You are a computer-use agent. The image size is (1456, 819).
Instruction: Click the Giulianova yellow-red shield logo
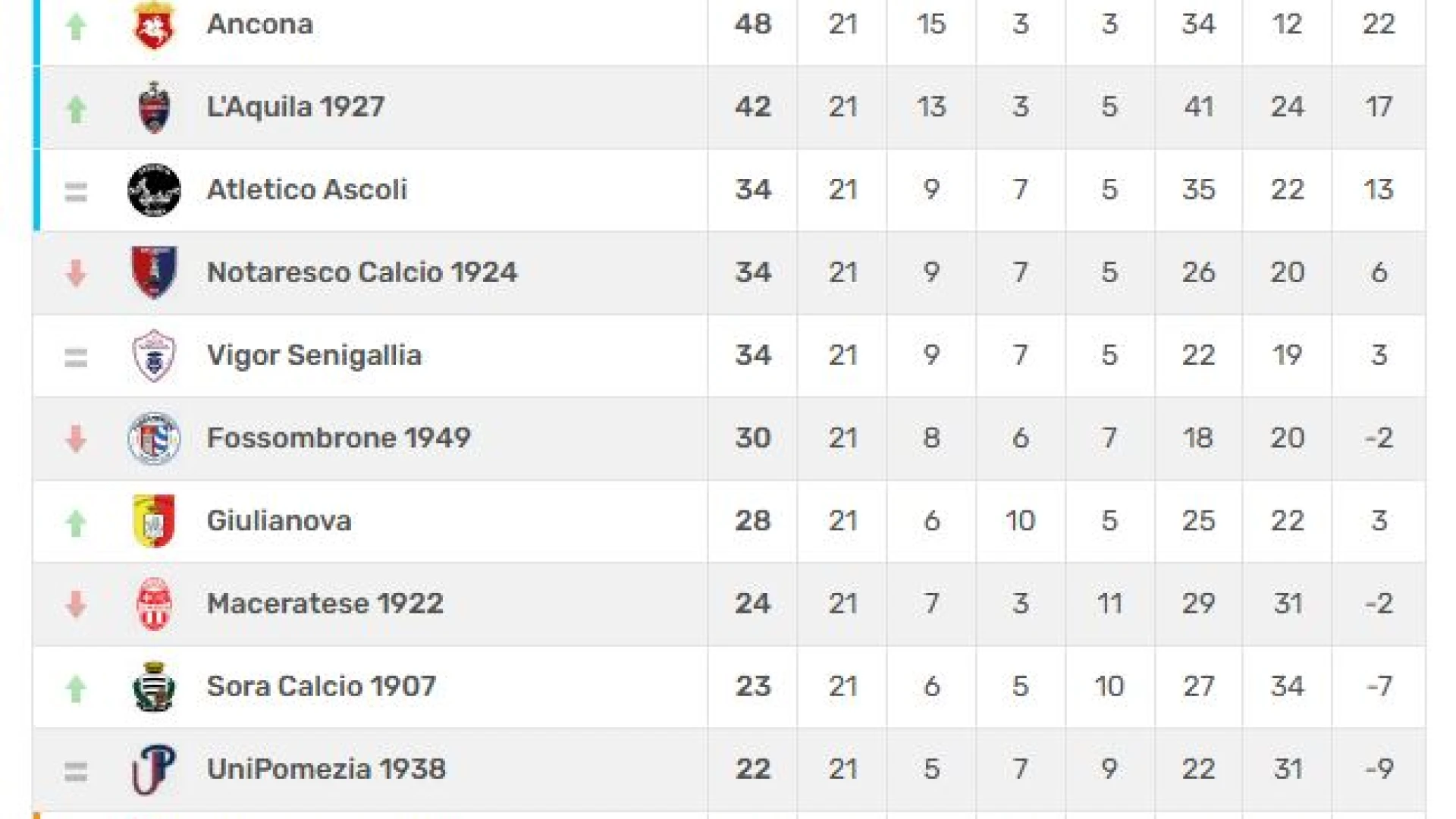[x=154, y=521]
